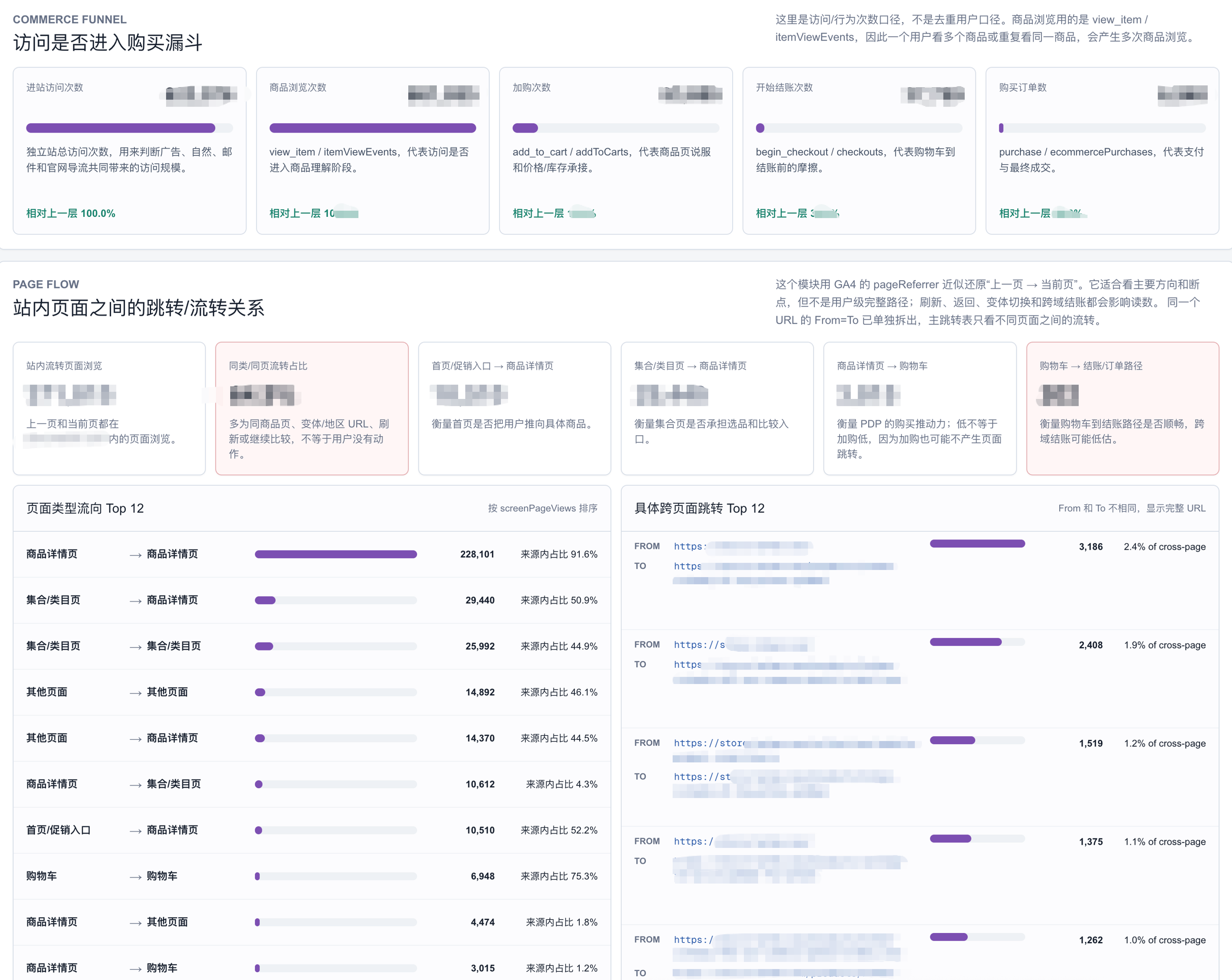Viewport: 1232px width, 980px height.
Task: Click the bar in the 228,101 row
Action: 336,554
